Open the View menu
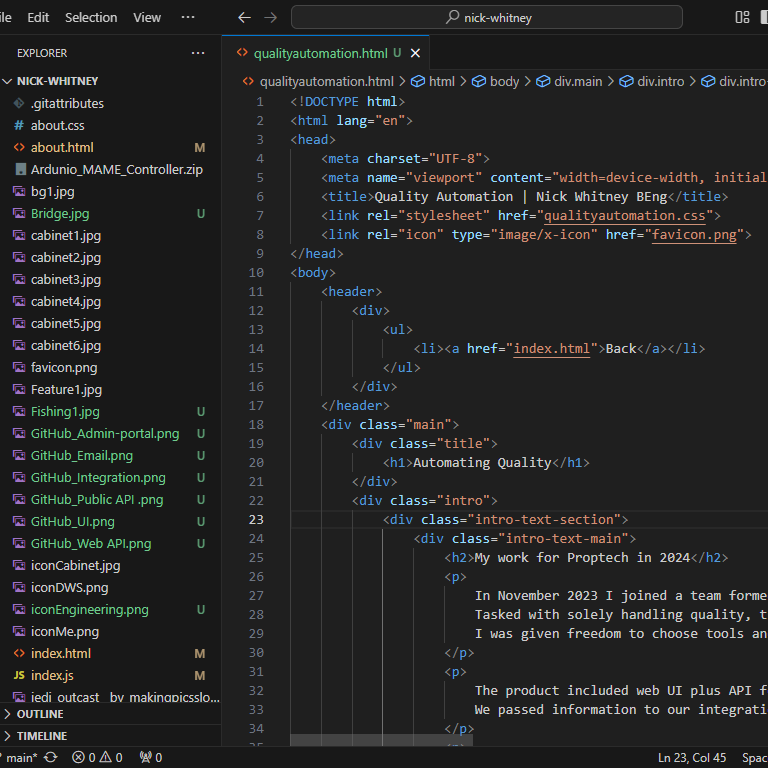 147,18
